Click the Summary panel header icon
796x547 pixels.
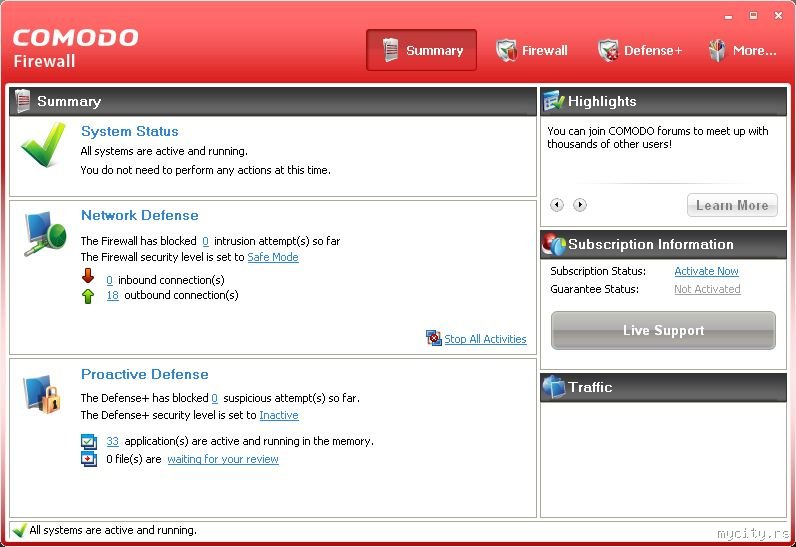tap(22, 100)
